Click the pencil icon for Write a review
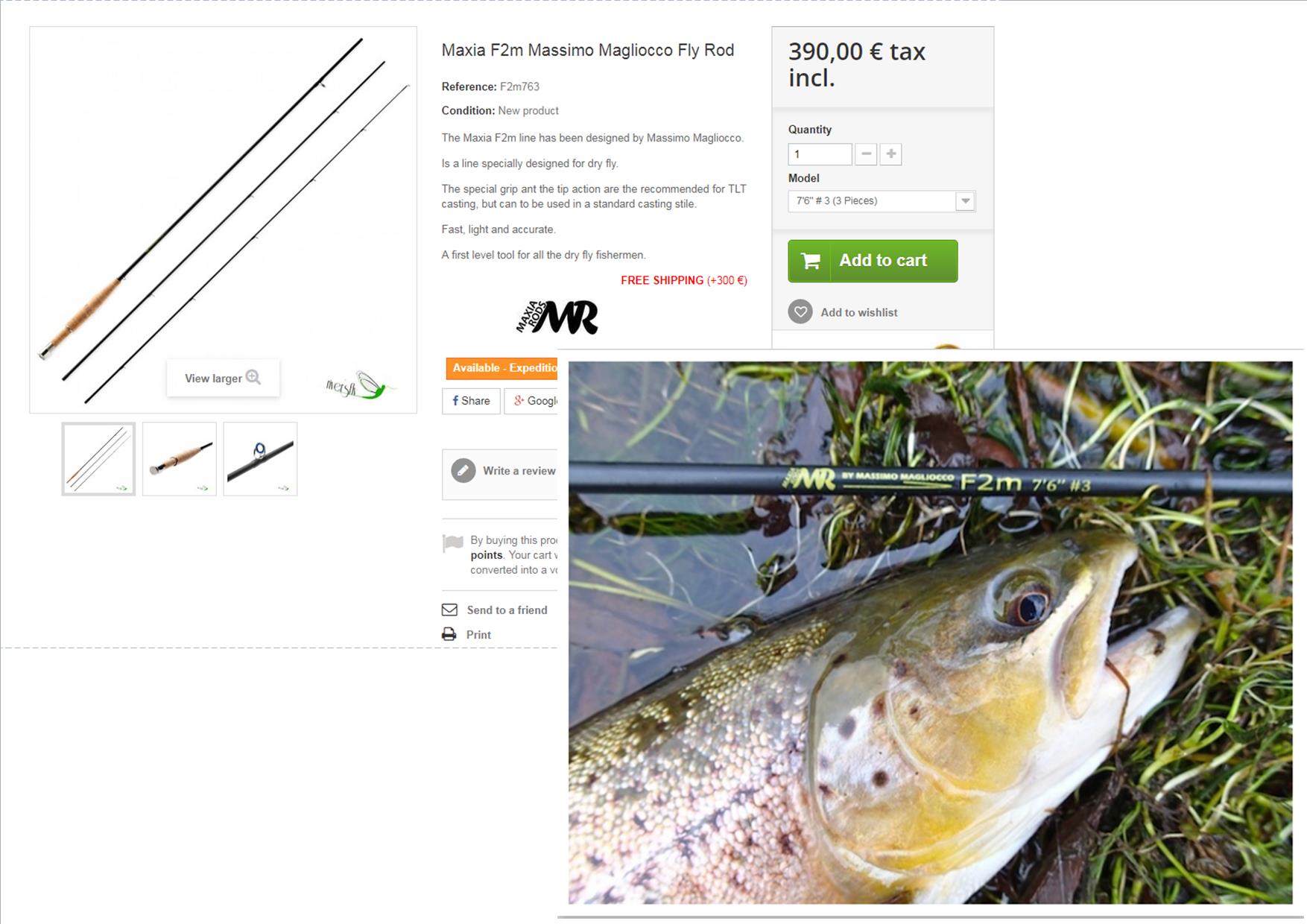Screen dimensions: 1307x924 pyautogui.click(x=463, y=471)
